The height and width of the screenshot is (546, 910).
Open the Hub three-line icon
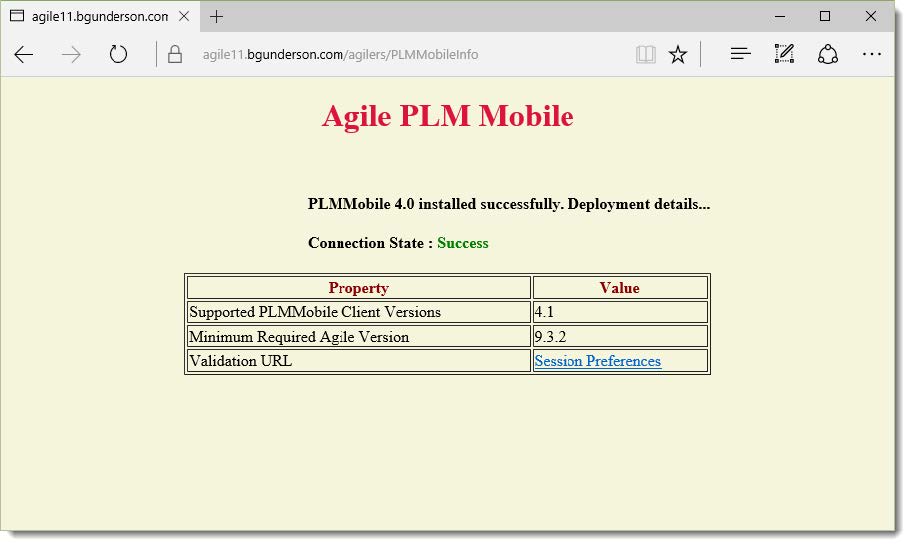741,55
